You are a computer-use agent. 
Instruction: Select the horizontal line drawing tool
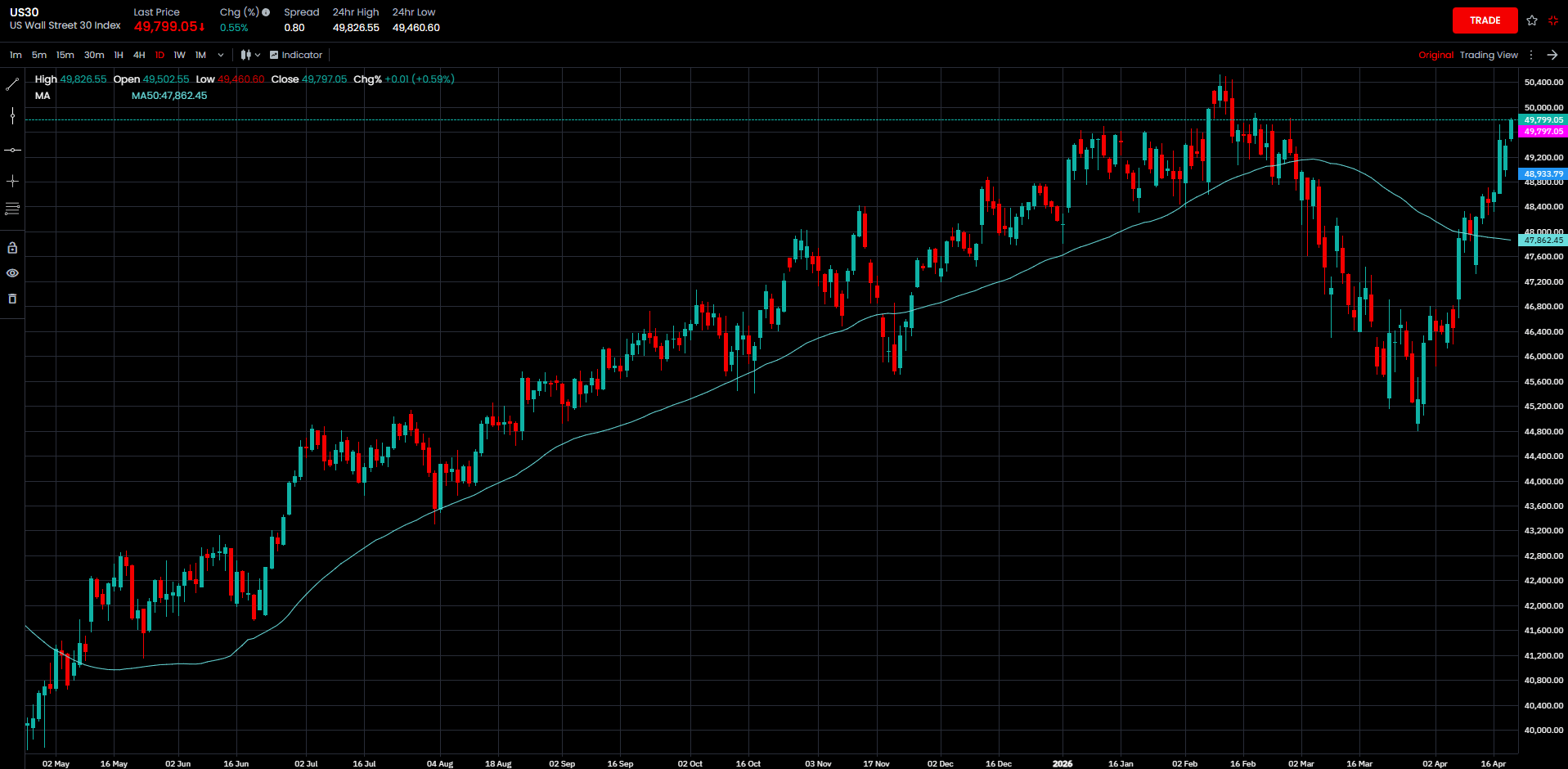pos(12,150)
